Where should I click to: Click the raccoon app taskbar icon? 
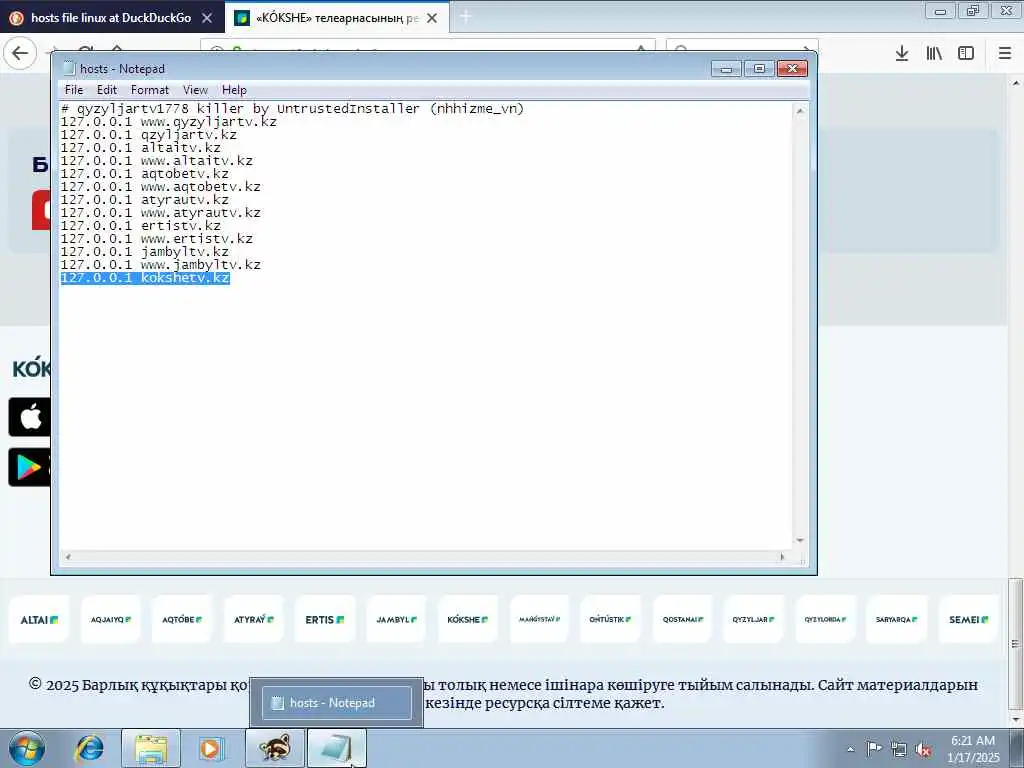275,748
